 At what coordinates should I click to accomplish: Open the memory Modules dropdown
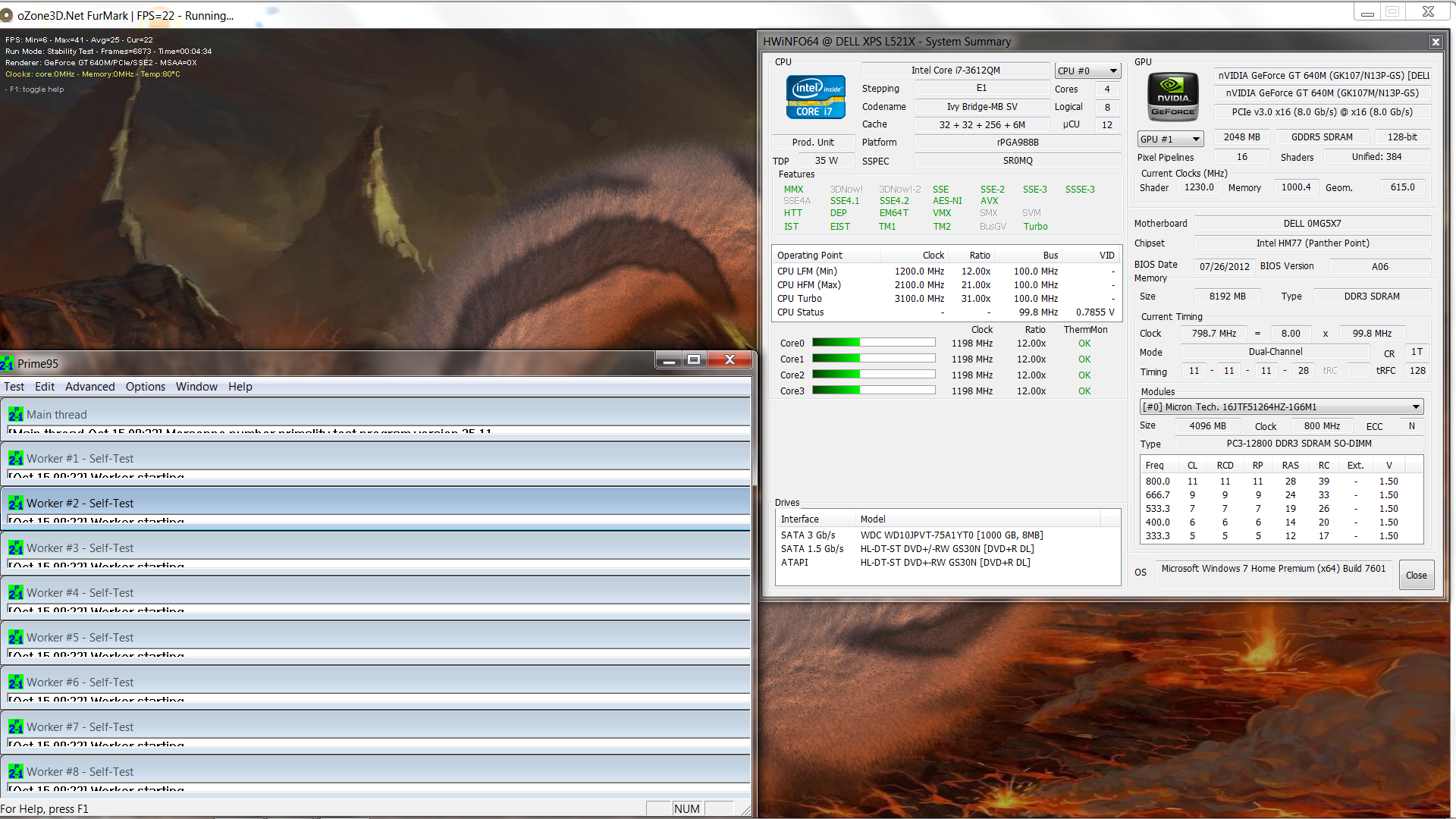[x=1282, y=406]
